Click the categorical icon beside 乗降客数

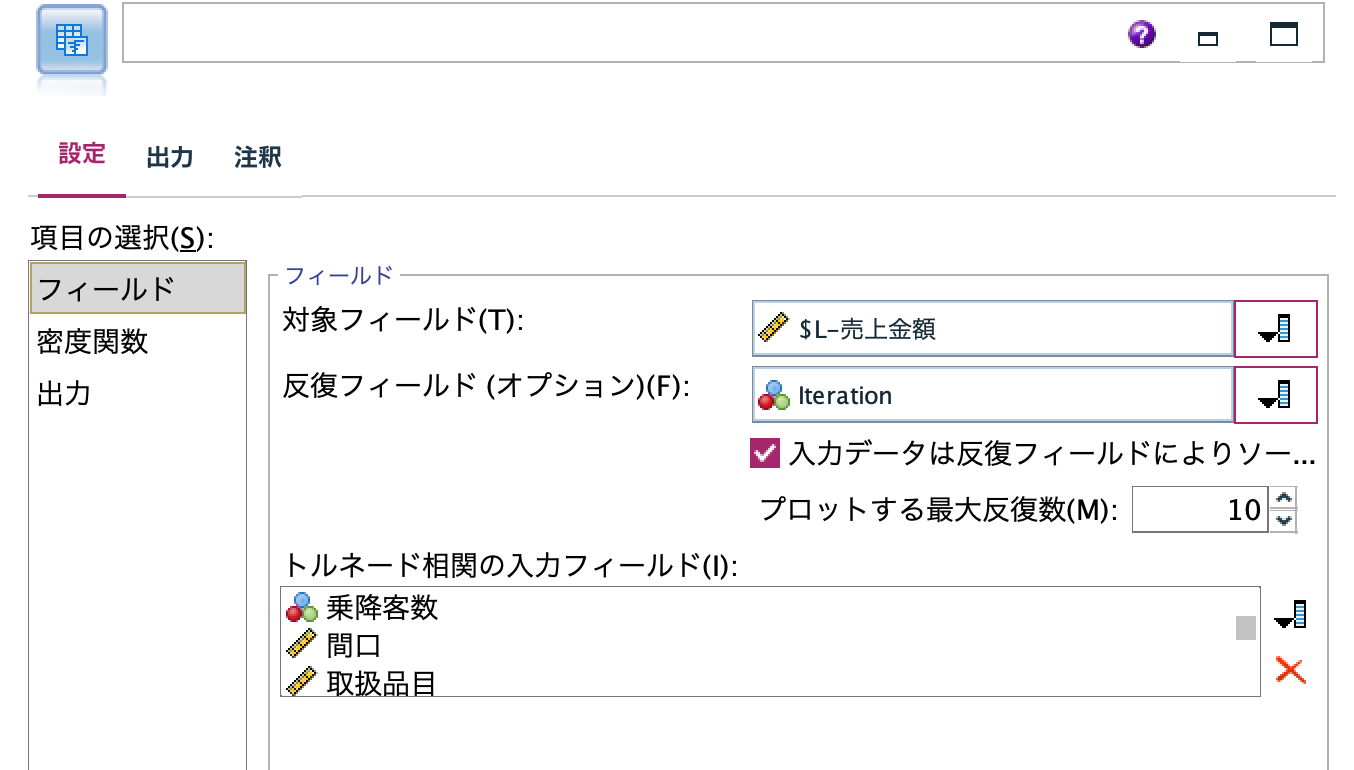pos(303,605)
